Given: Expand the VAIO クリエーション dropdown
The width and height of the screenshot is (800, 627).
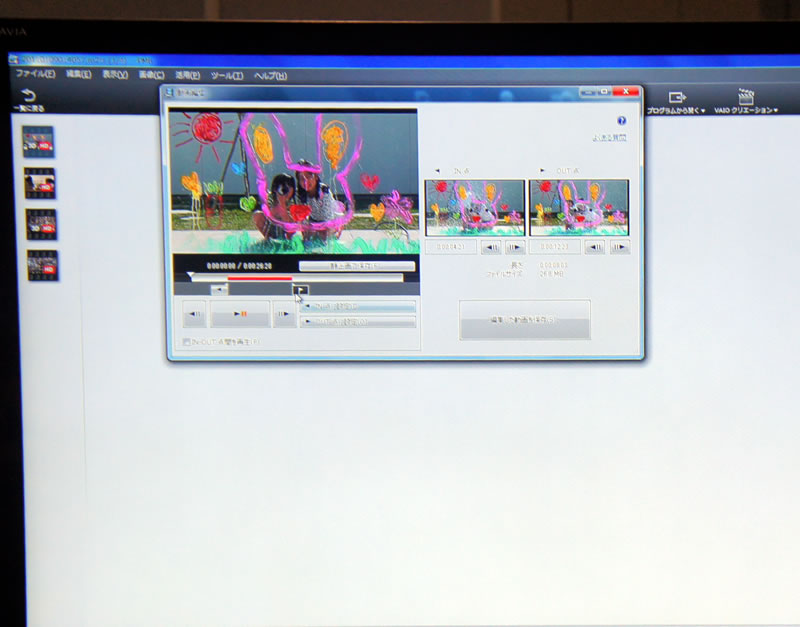Looking at the screenshot, I should pyautogui.click(x=746, y=103).
